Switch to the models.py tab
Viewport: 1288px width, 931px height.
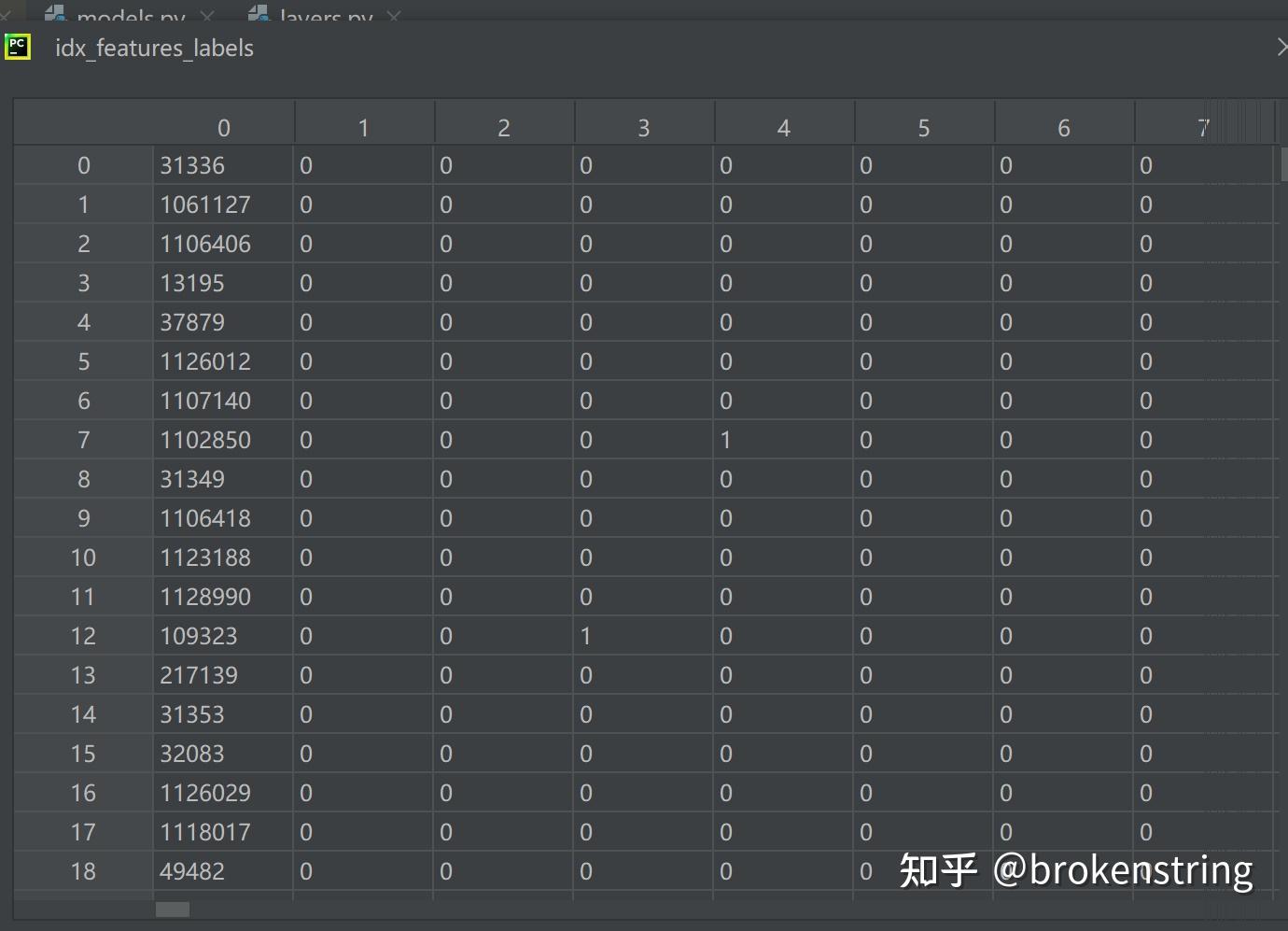131,16
